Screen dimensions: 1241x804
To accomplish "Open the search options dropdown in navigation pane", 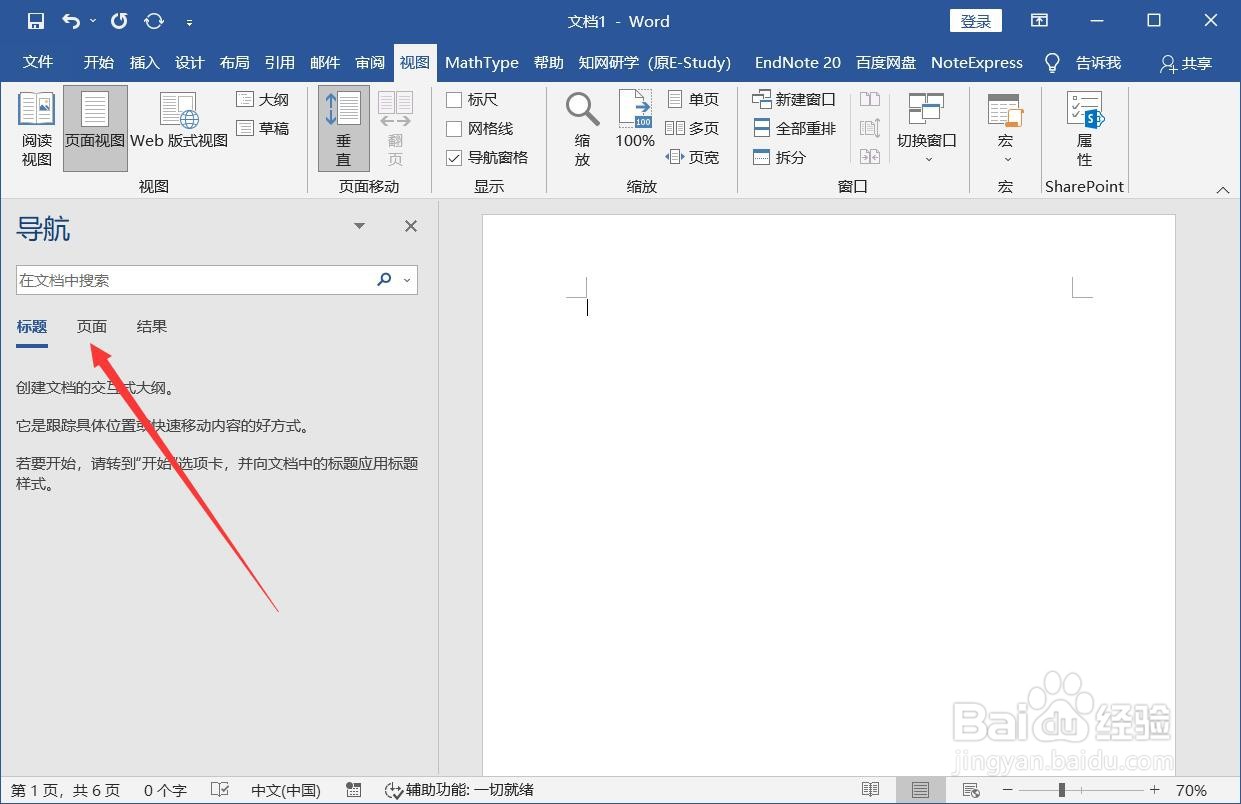I will tap(406, 280).
